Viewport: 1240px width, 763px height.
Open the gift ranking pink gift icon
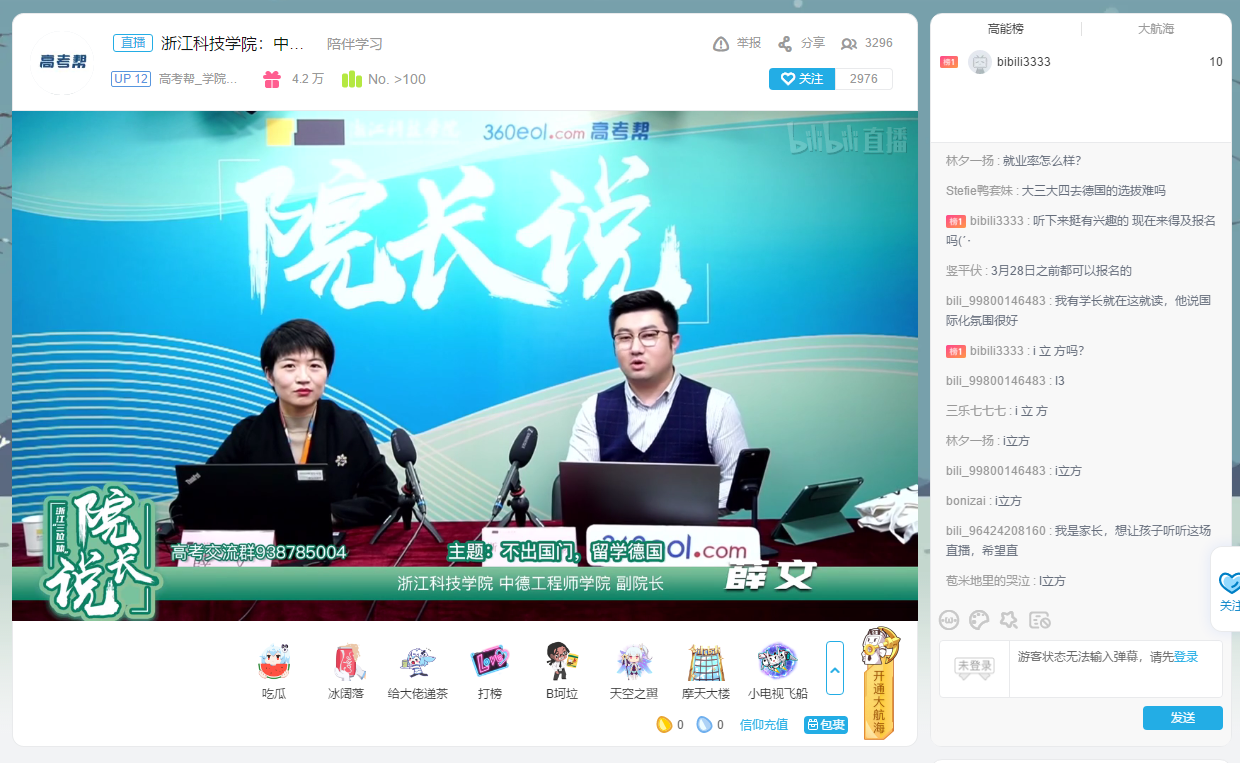click(x=272, y=79)
